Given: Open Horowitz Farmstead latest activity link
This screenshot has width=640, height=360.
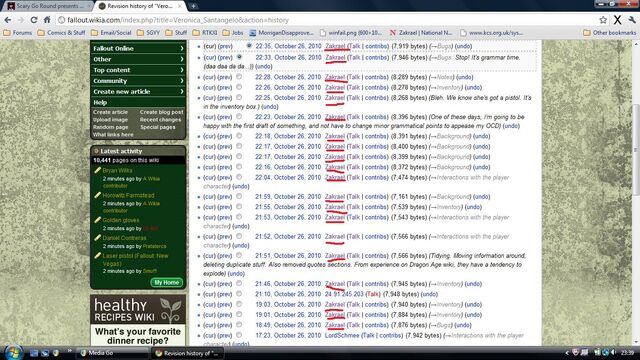Looking at the screenshot, I should 128,195.
